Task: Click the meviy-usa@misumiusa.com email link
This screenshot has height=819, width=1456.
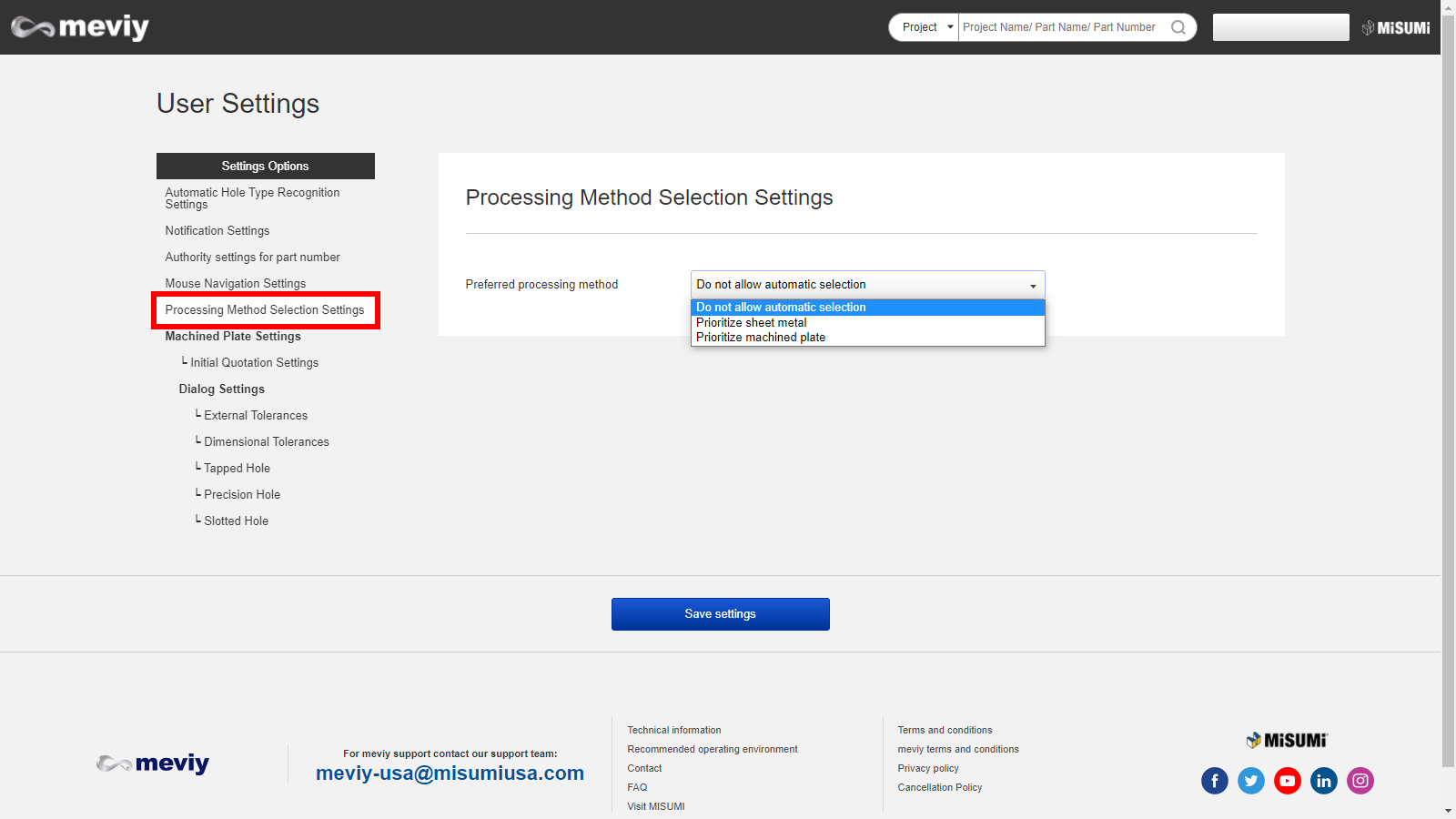Action: (450, 773)
